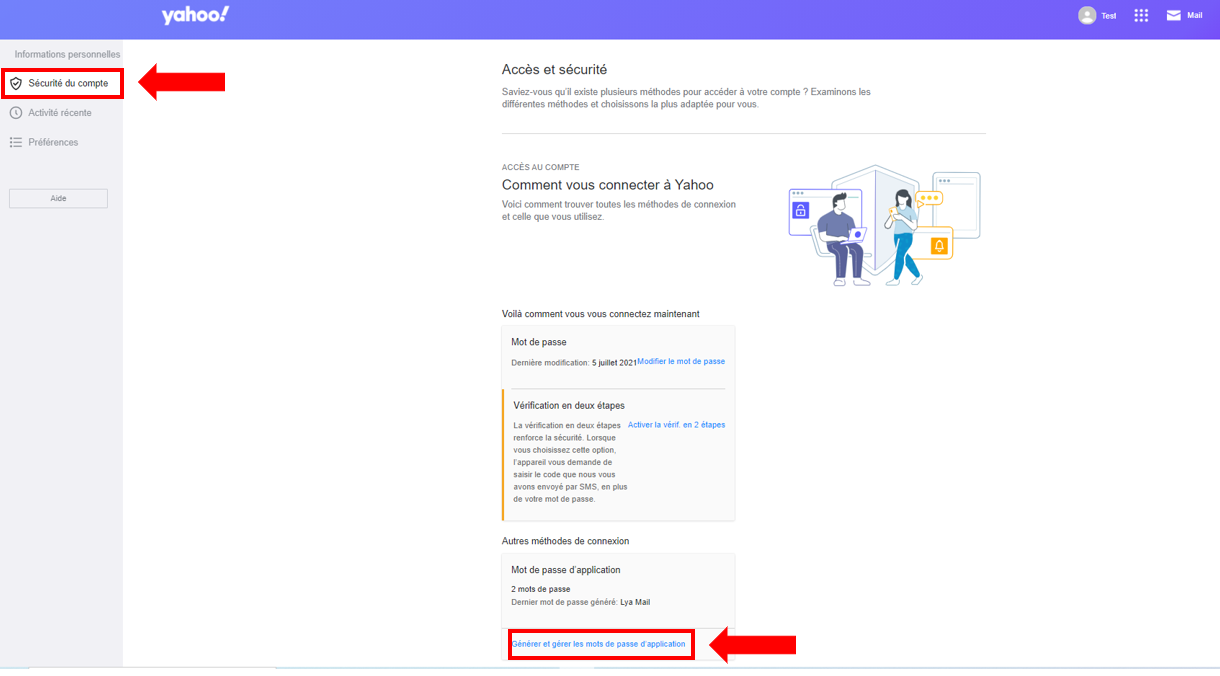The height and width of the screenshot is (676, 1220).
Task: Click the 'Mail' text link in header
Action: [1194, 16]
